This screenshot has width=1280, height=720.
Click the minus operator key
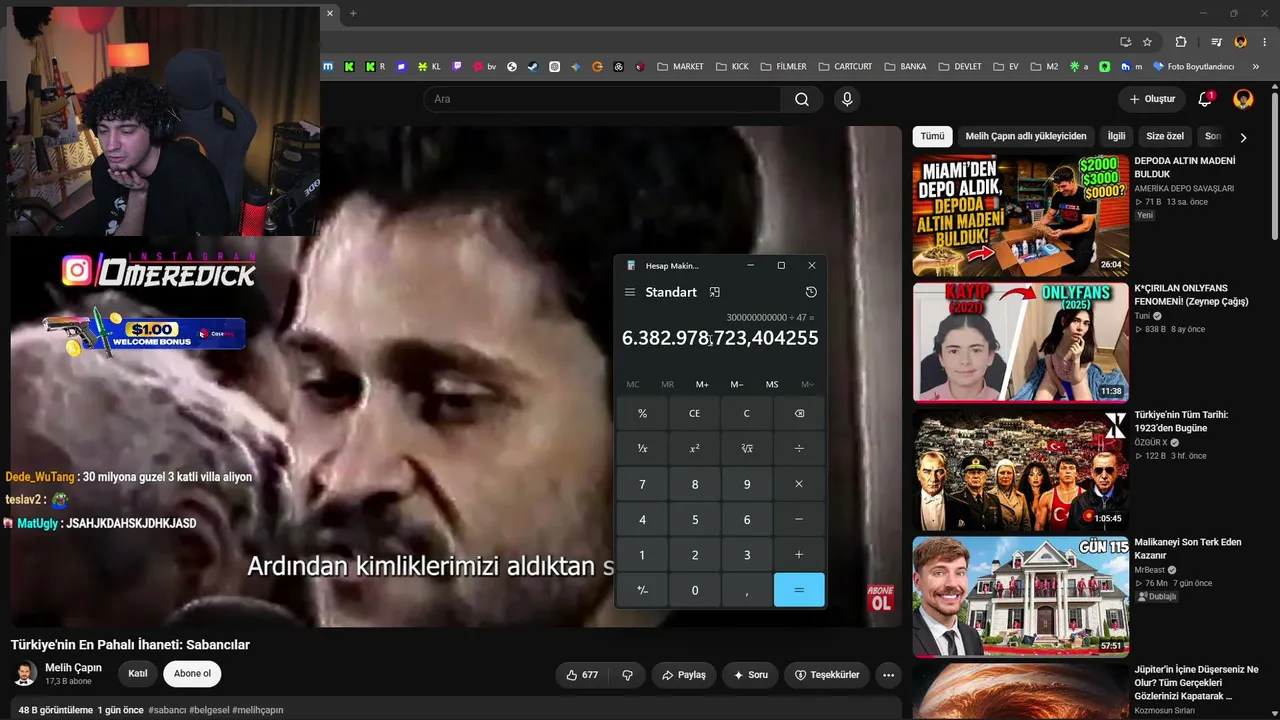799,520
